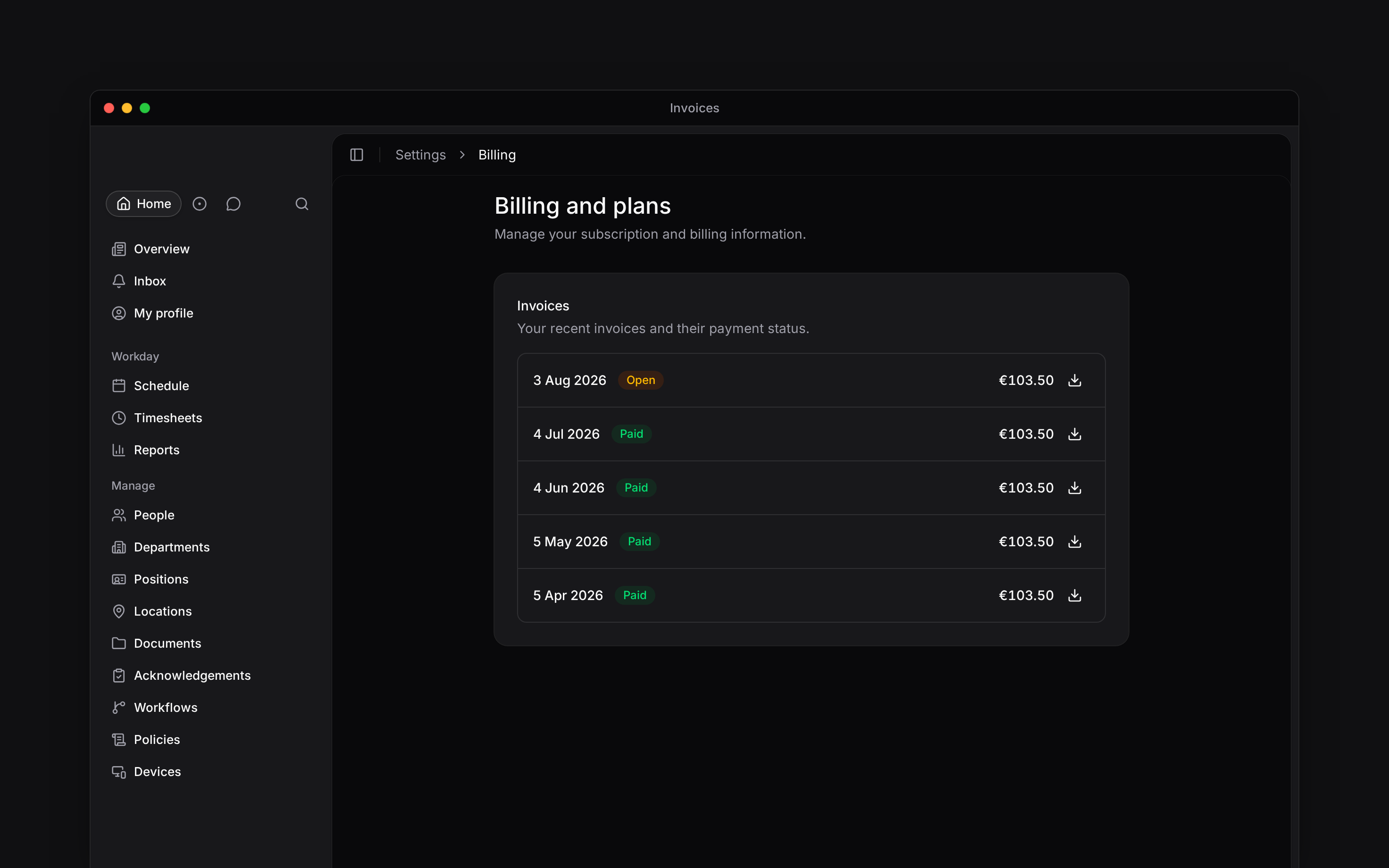Navigate to People
Image resolution: width=1389 pixels, height=868 pixels.
(143, 515)
